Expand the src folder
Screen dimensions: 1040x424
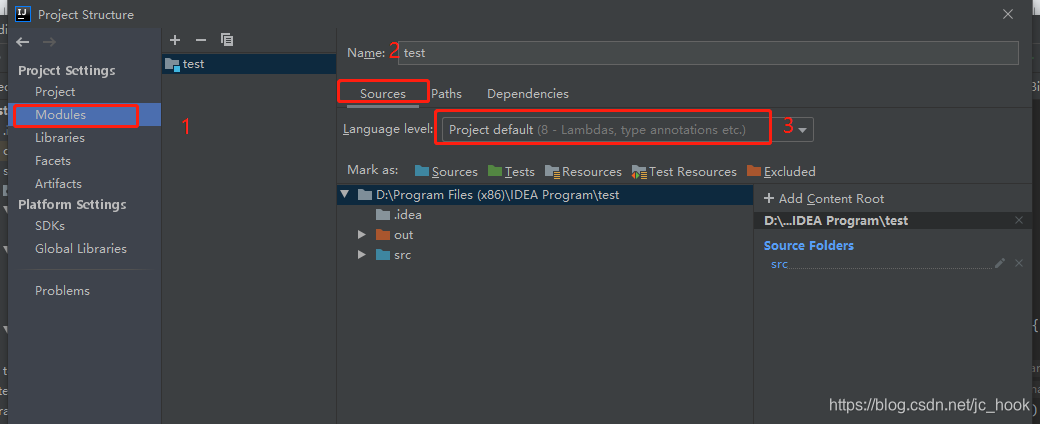click(361, 255)
